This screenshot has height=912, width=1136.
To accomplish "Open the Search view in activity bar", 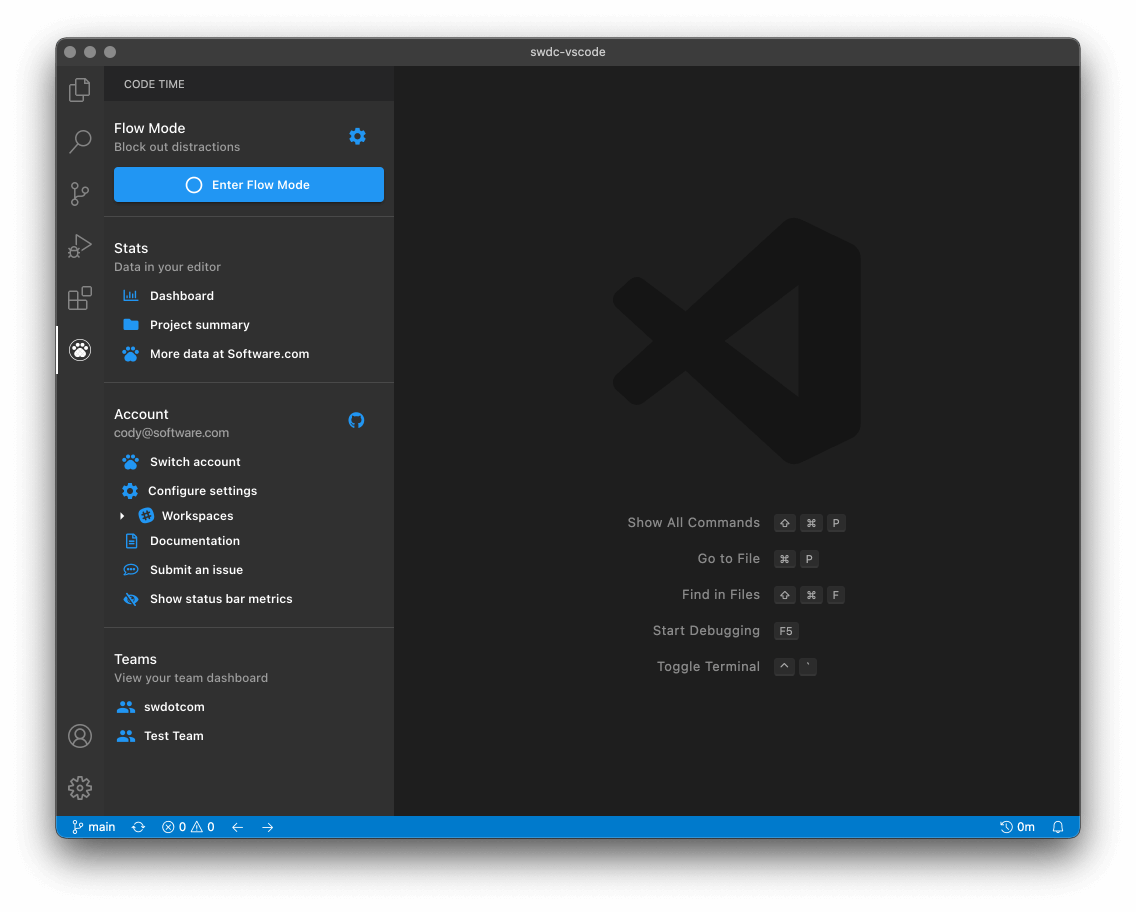I will coord(80,142).
